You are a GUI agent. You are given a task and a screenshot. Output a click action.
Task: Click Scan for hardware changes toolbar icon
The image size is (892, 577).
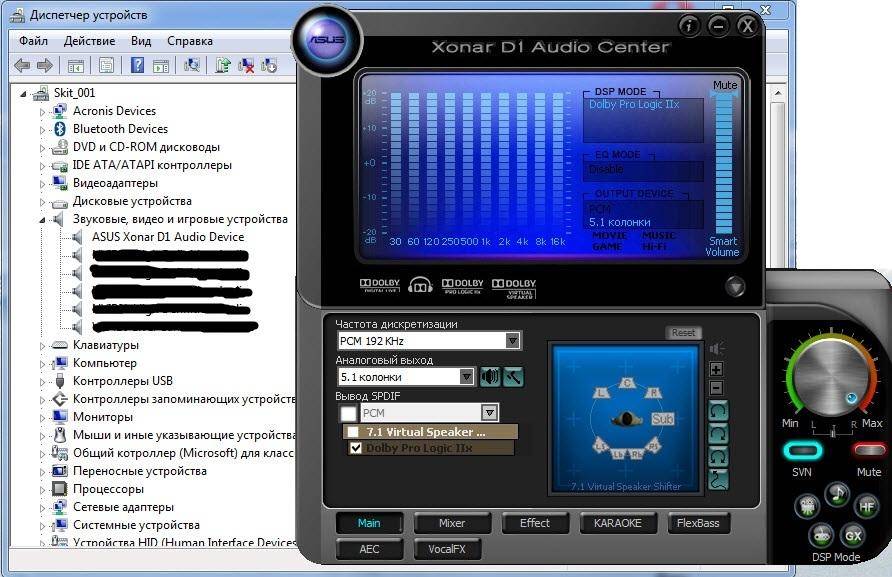192,65
